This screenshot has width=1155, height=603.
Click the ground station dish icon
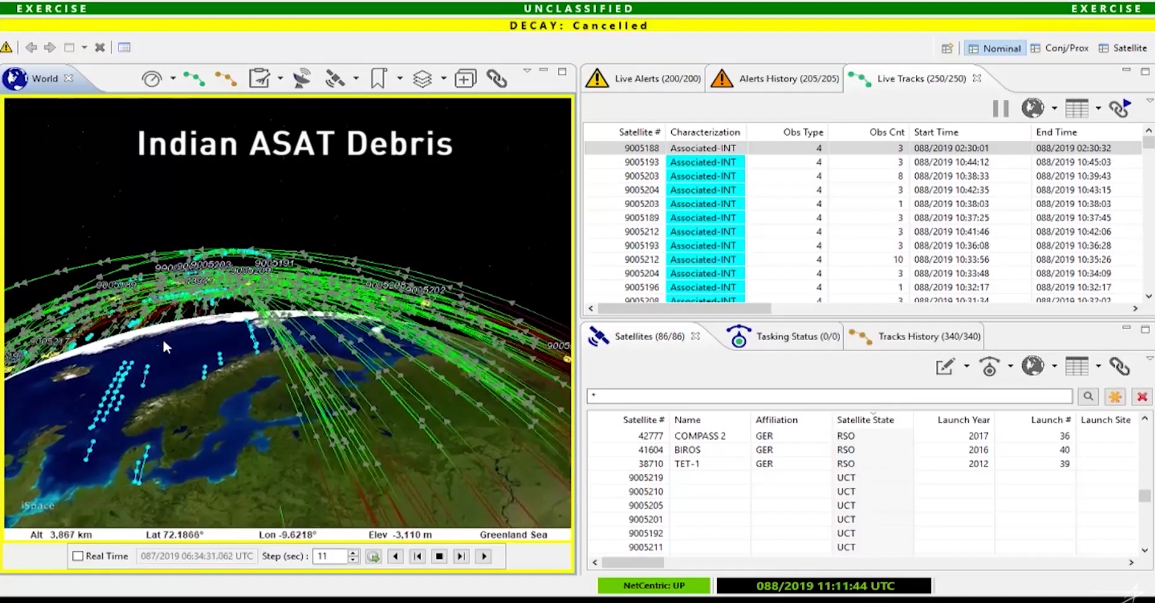tap(301, 79)
